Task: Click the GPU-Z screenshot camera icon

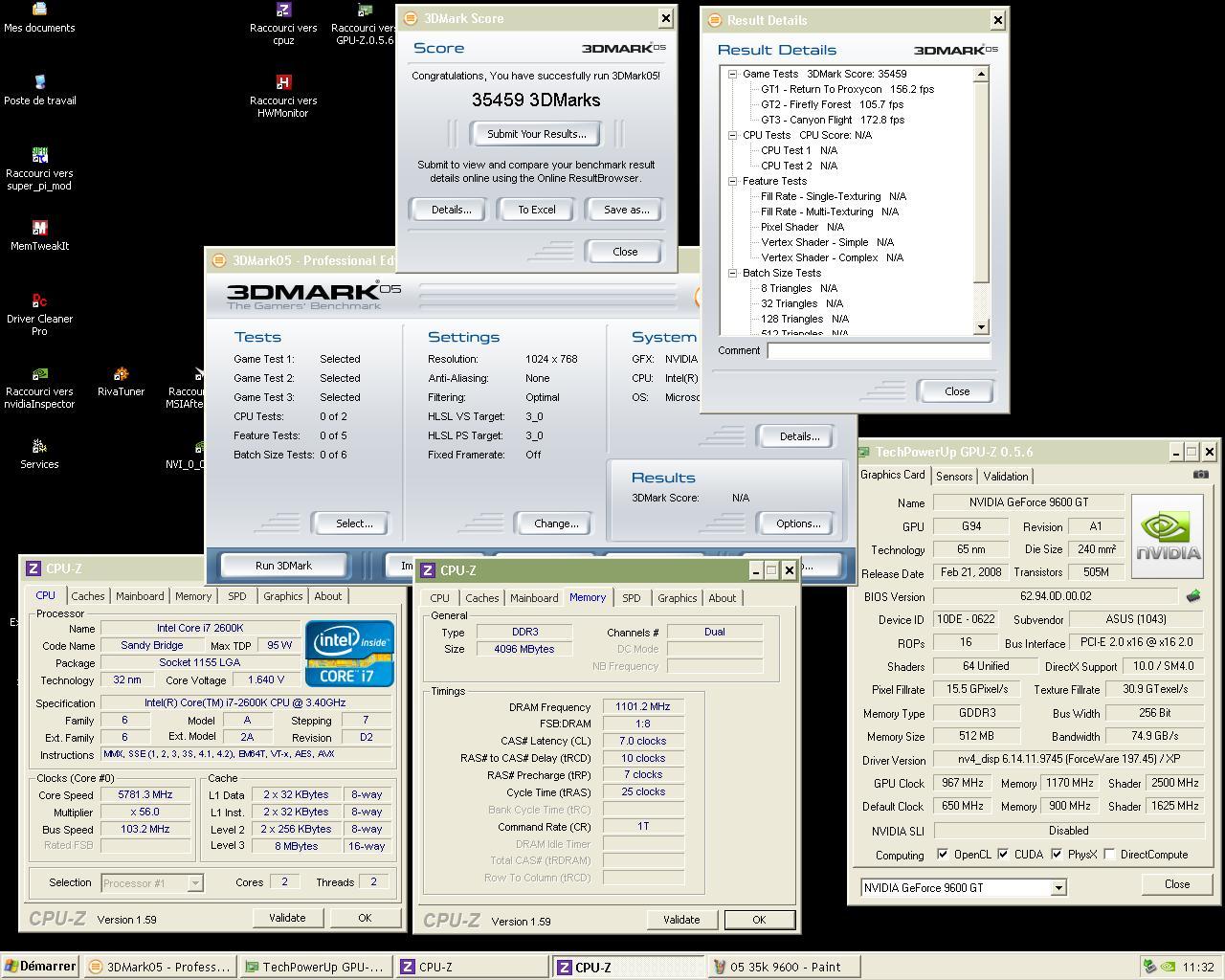Action: point(1200,475)
